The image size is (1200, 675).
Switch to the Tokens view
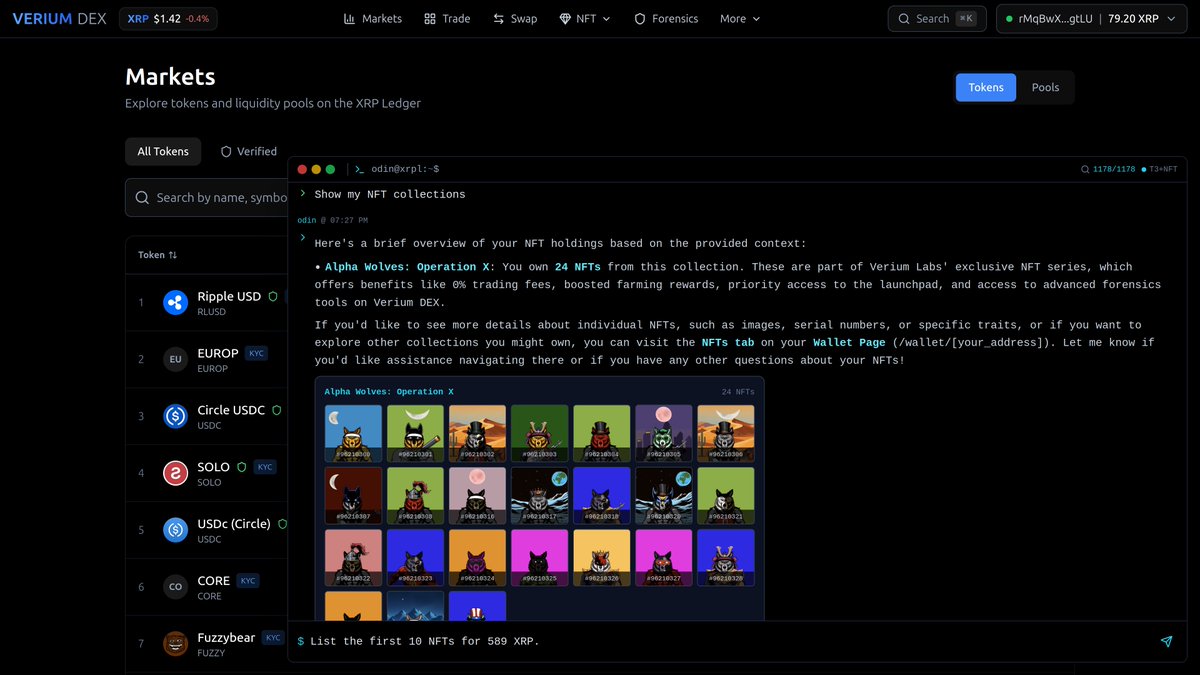tap(986, 87)
